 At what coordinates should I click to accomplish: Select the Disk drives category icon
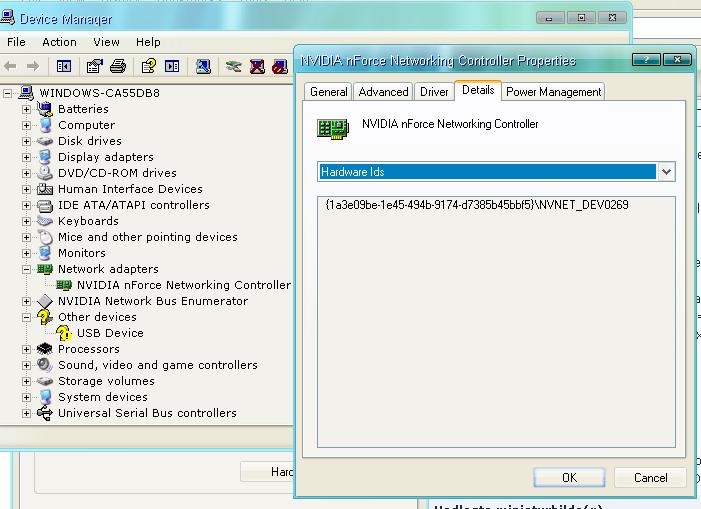tap(45, 141)
